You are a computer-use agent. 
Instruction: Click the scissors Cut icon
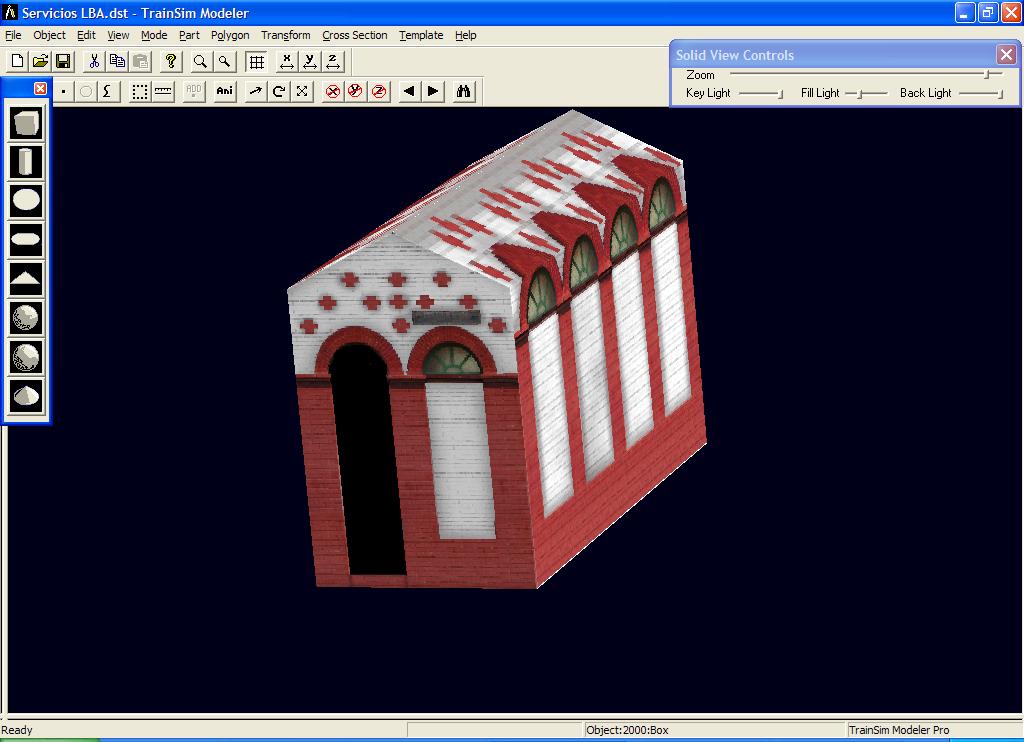(94, 62)
